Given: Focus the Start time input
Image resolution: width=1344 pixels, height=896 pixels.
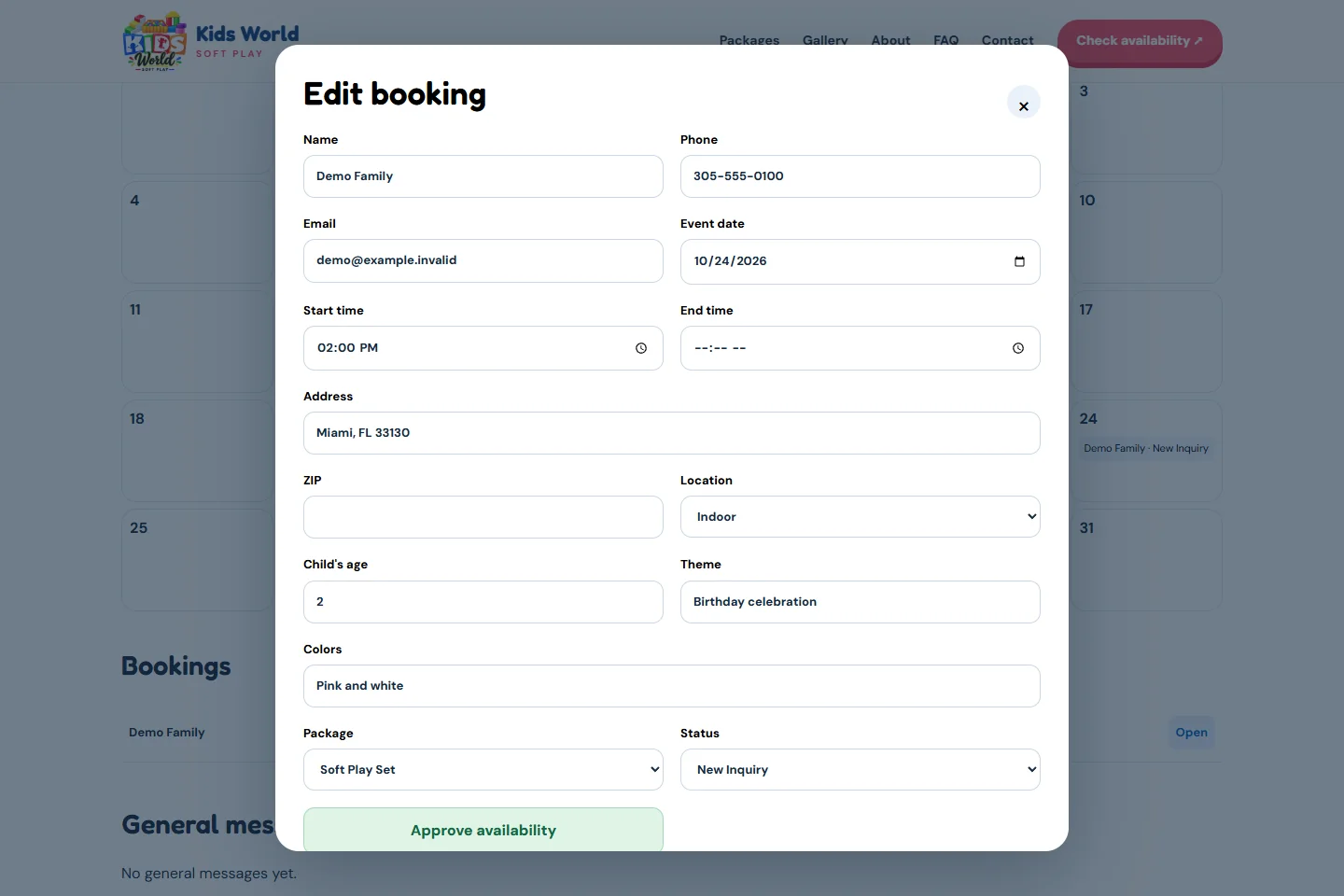Looking at the screenshot, I should 483,348.
